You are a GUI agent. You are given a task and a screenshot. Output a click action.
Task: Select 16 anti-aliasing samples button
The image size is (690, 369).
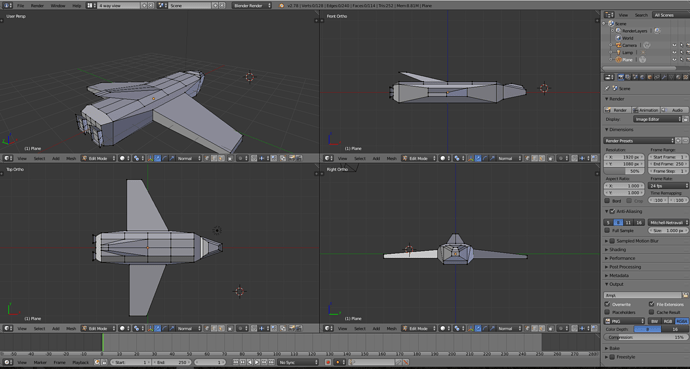(x=639, y=223)
